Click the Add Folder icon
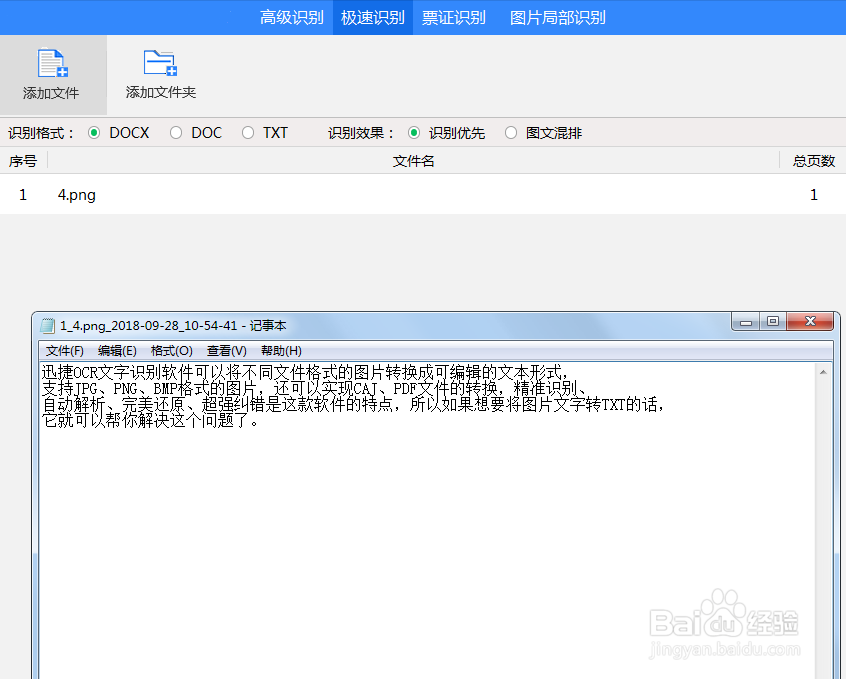Image resolution: width=846 pixels, height=679 pixels. pyautogui.click(x=160, y=63)
